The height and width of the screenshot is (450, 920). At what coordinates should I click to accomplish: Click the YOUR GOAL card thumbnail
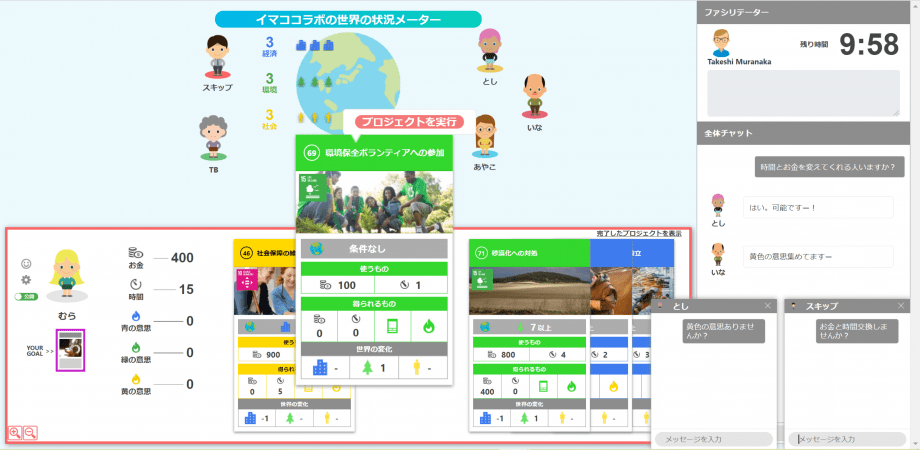coord(71,352)
